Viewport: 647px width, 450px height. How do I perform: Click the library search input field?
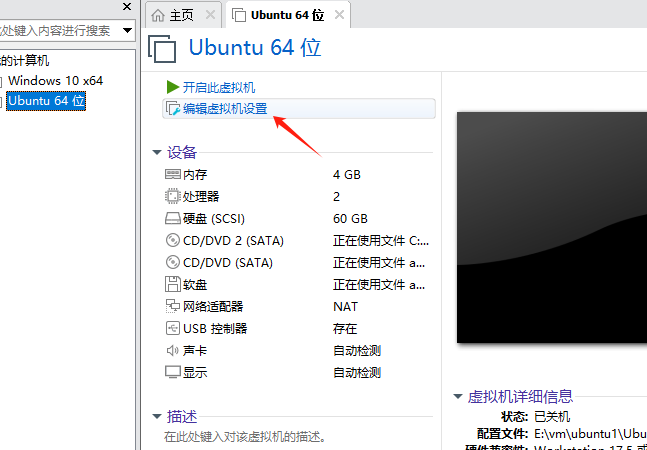[60, 31]
